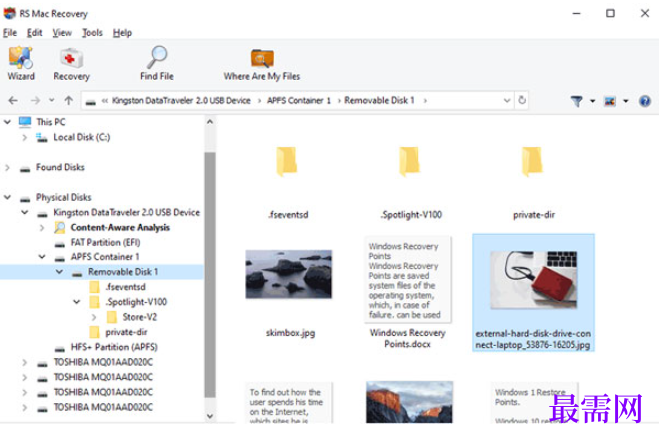Click the tree panel scrollbar thumb

point(210,274)
